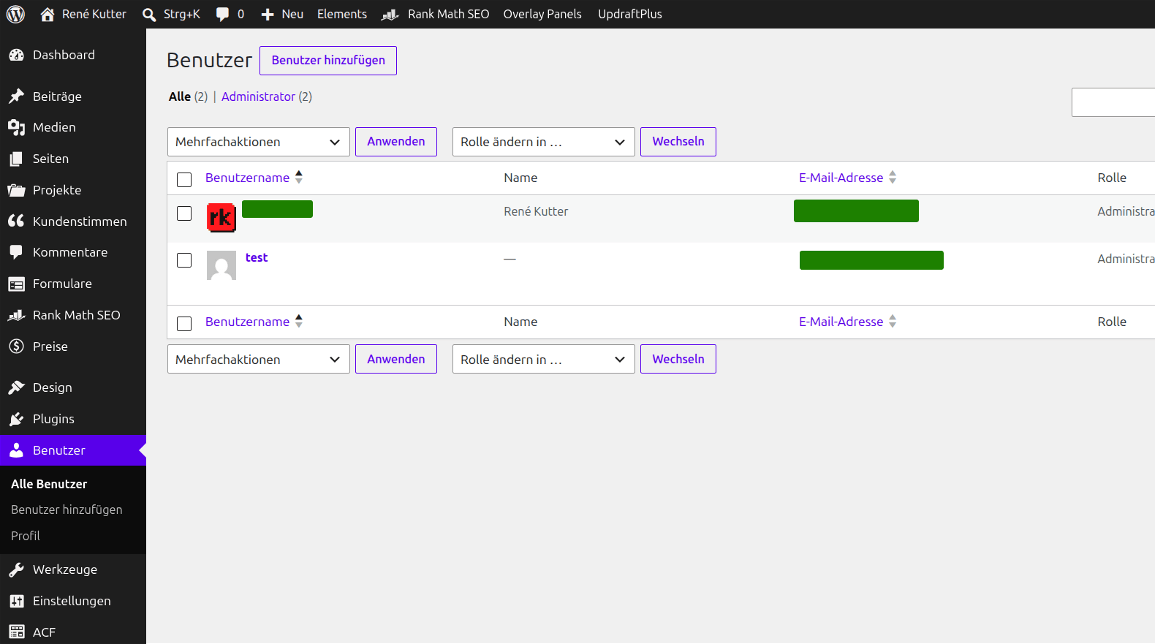Open Overlay Panels in the admin bar
1155x644 pixels.
coord(542,14)
